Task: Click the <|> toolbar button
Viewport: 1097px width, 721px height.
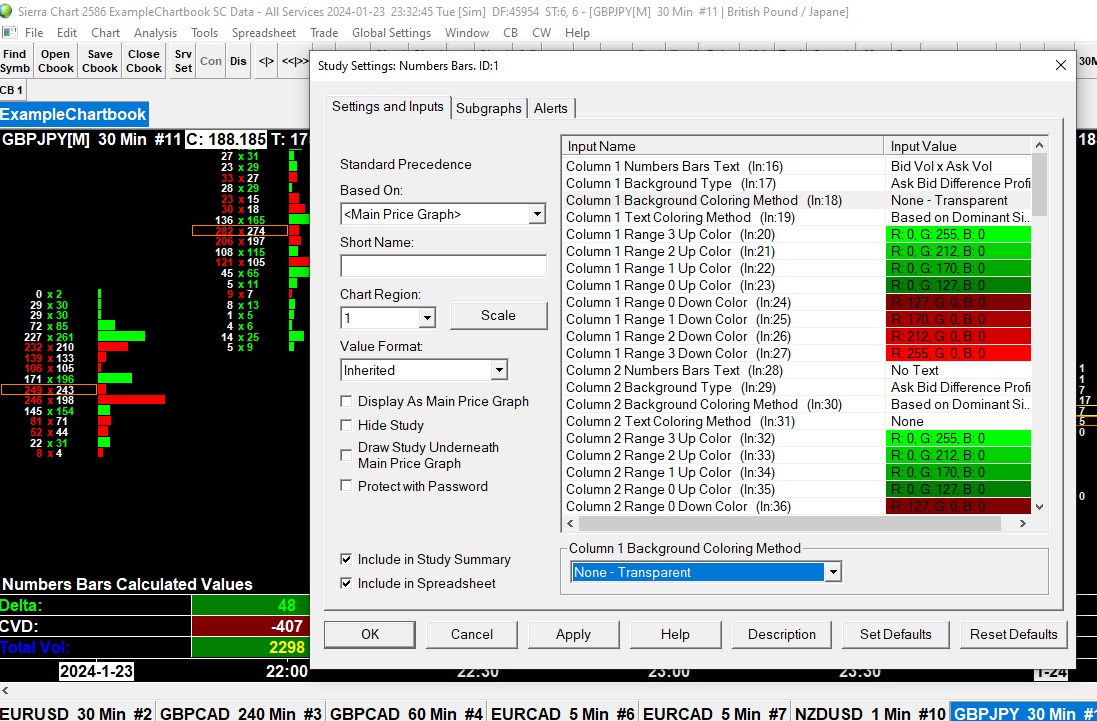Action: tap(267, 61)
